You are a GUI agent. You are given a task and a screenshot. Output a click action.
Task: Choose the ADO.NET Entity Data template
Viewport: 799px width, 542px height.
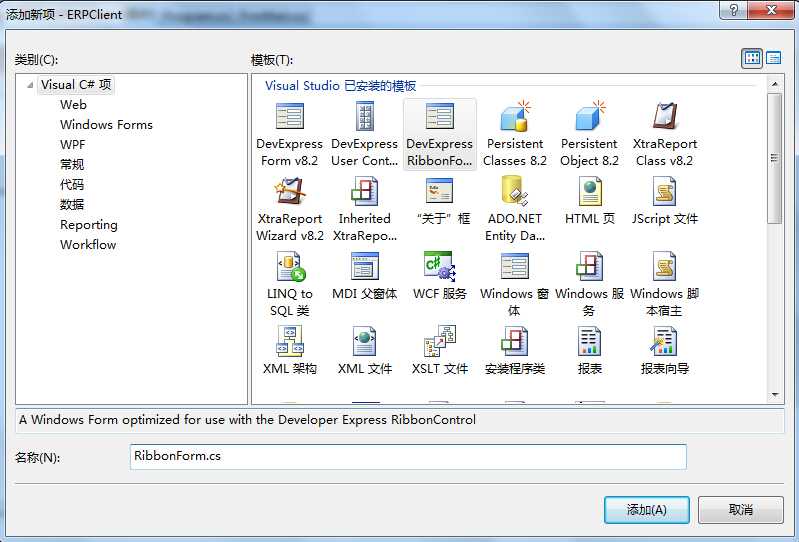(x=515, y=209)
